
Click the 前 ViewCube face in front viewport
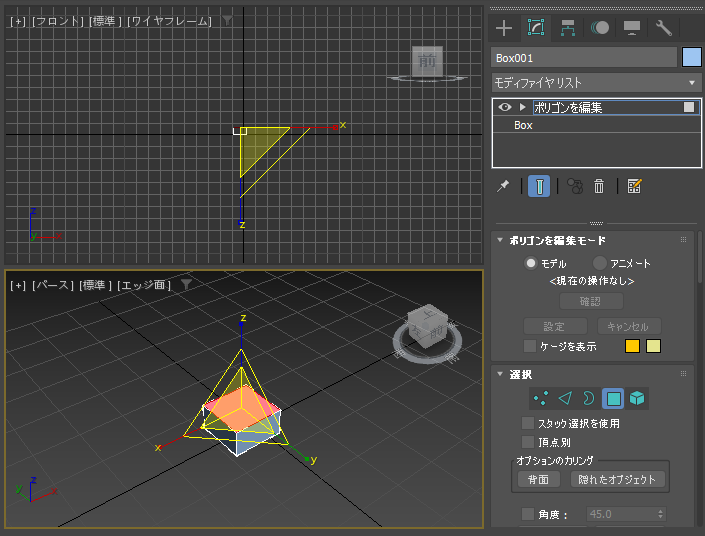(x=427, y=61)
